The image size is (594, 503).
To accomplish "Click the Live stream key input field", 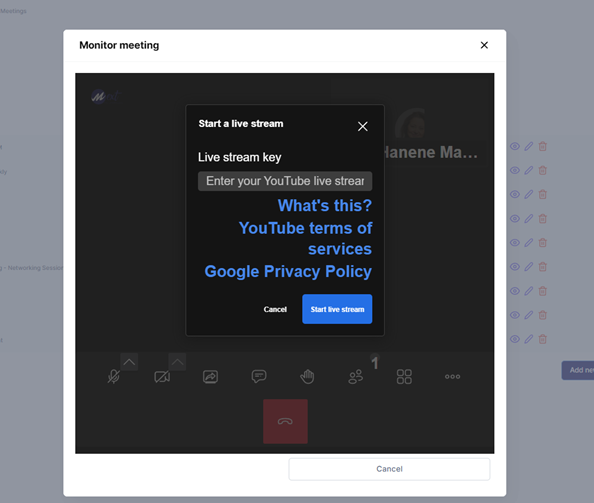I will tap(285, 181).
